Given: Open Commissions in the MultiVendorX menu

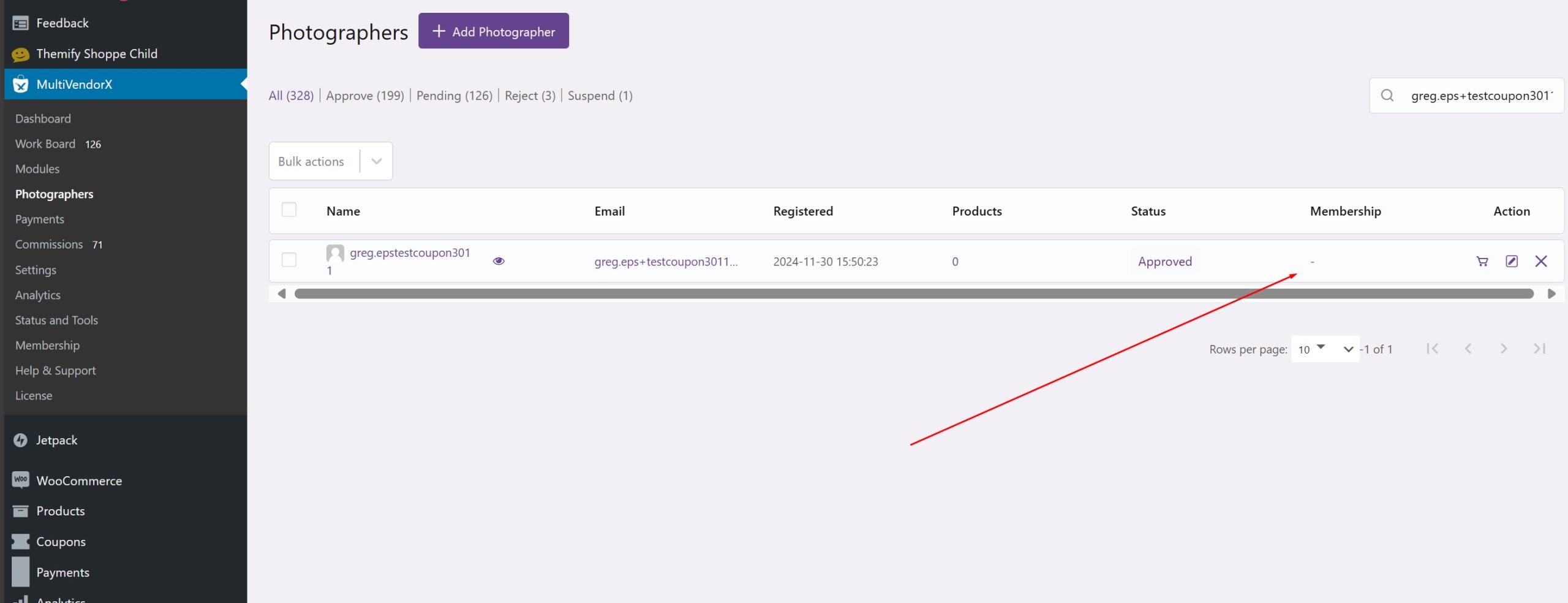Looking at the screenshot, I should coord(49,245).
